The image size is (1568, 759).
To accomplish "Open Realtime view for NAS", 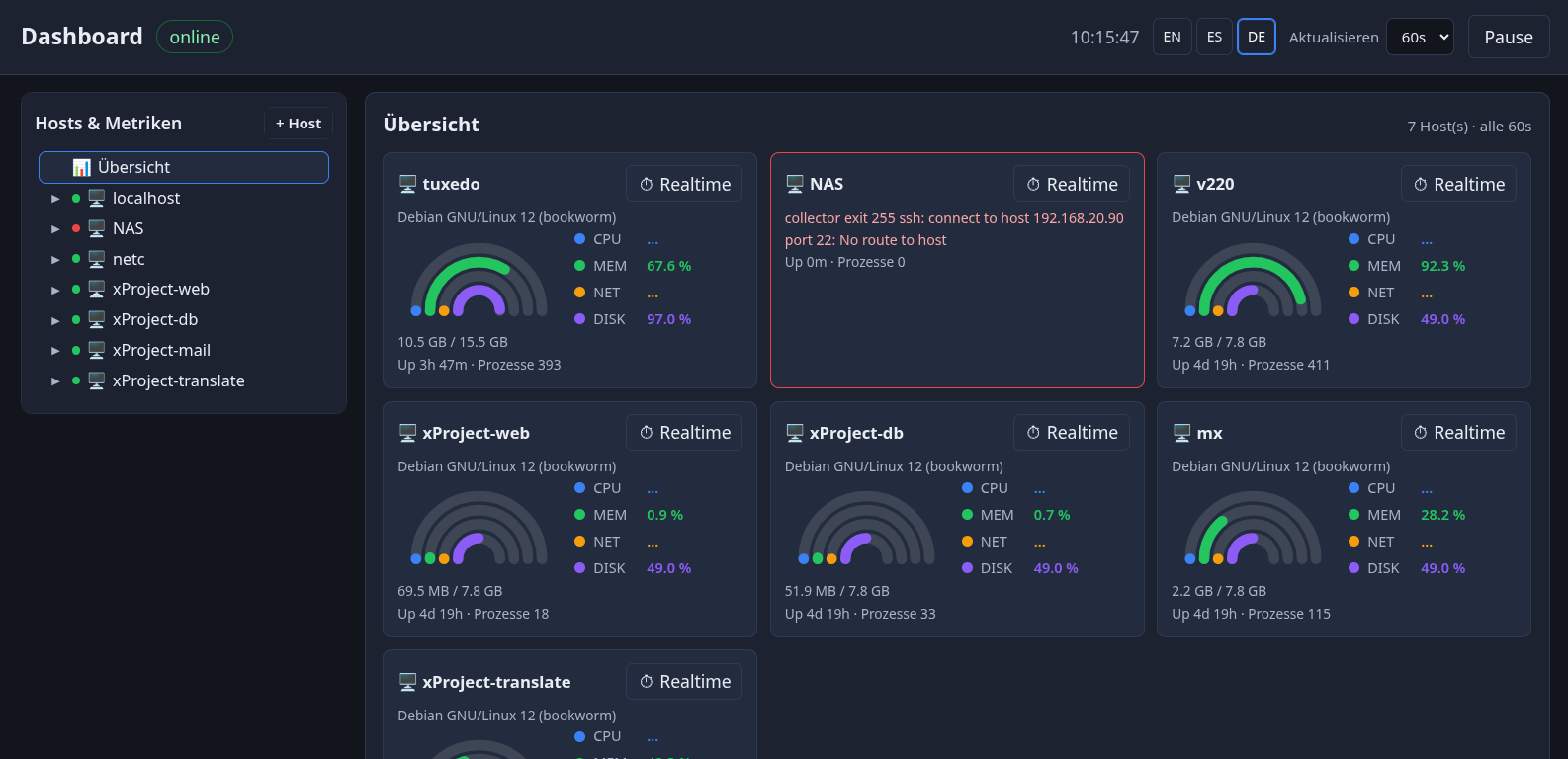I will [x=1072, y=184].
